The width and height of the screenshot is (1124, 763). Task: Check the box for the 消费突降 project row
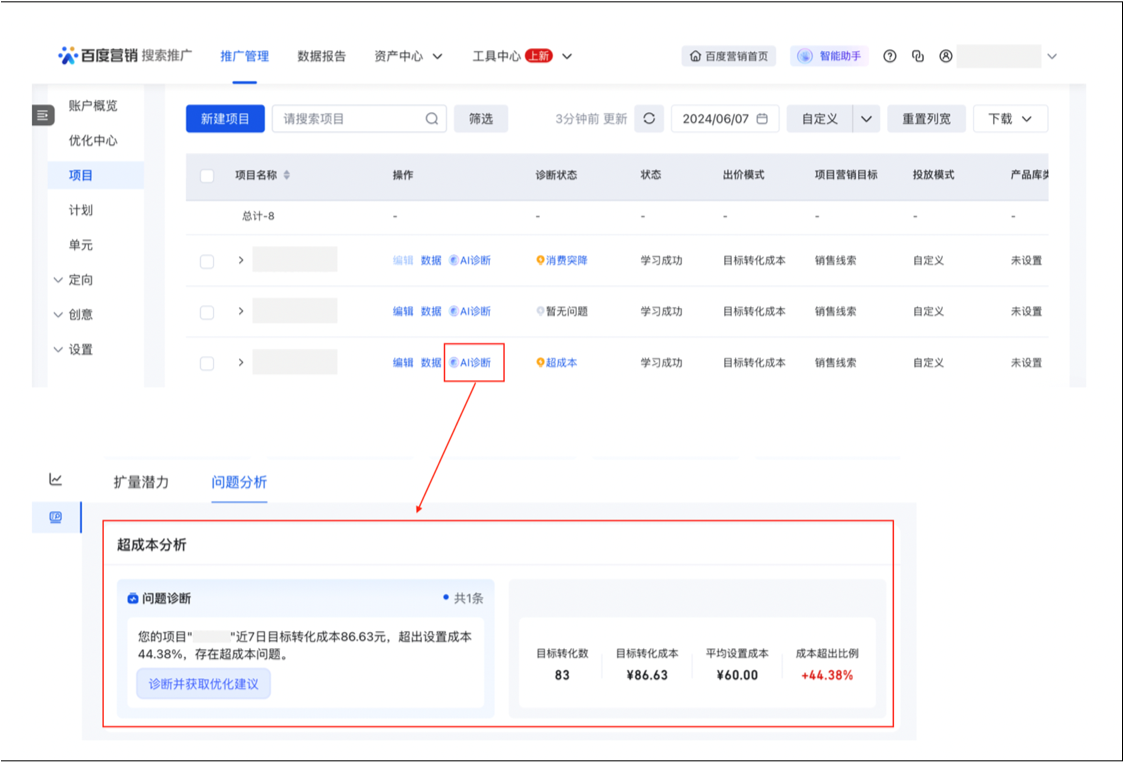click(207, 261)
